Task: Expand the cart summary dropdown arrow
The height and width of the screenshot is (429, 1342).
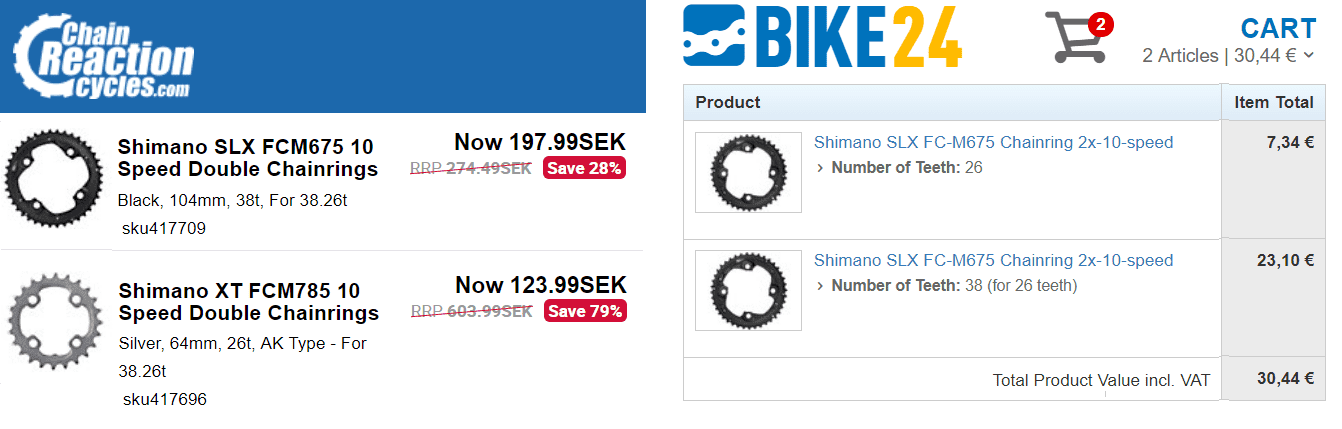Action: pos(1308,55)
